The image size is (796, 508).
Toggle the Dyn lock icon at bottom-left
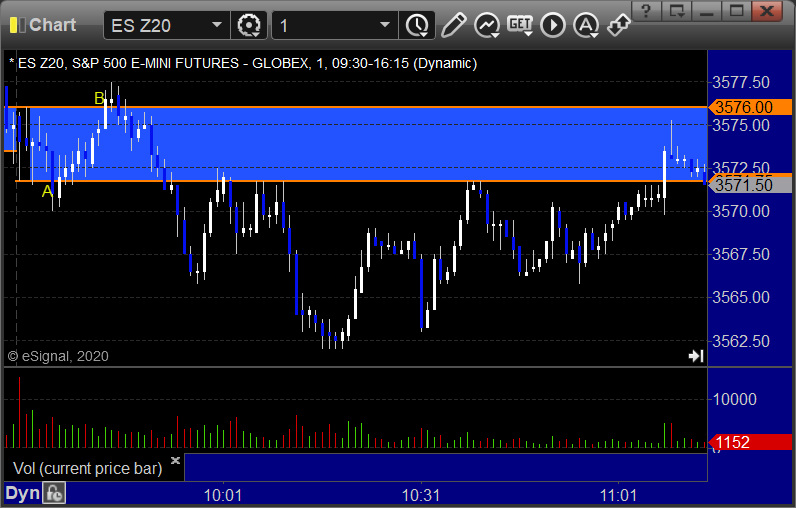tap(54, 494)
